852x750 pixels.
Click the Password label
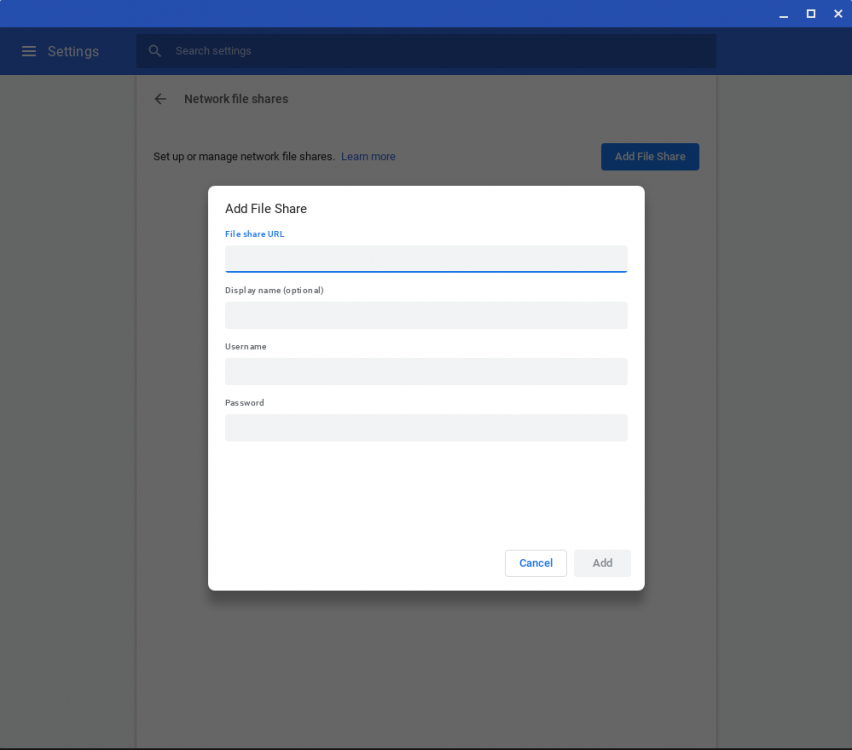pos(245,403)
